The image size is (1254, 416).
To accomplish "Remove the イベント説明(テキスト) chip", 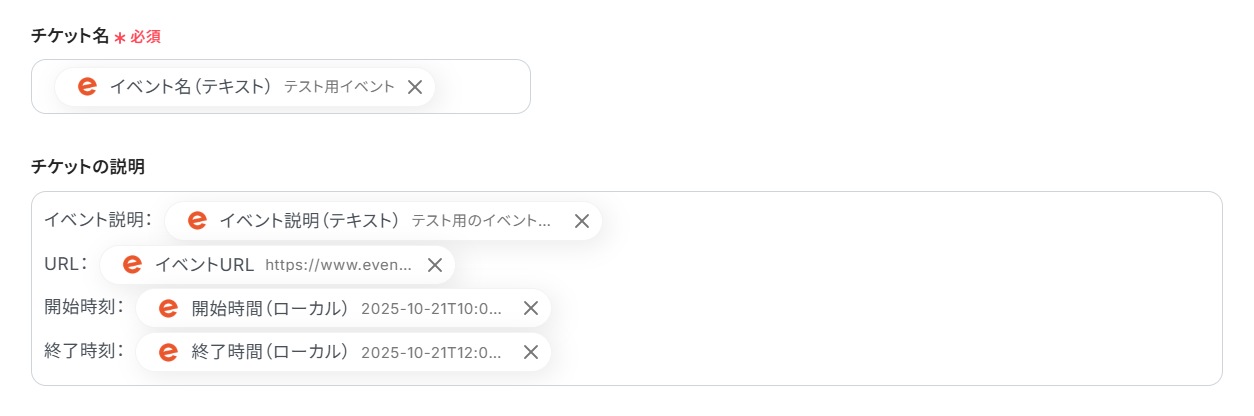I will [x=581, y=221].
